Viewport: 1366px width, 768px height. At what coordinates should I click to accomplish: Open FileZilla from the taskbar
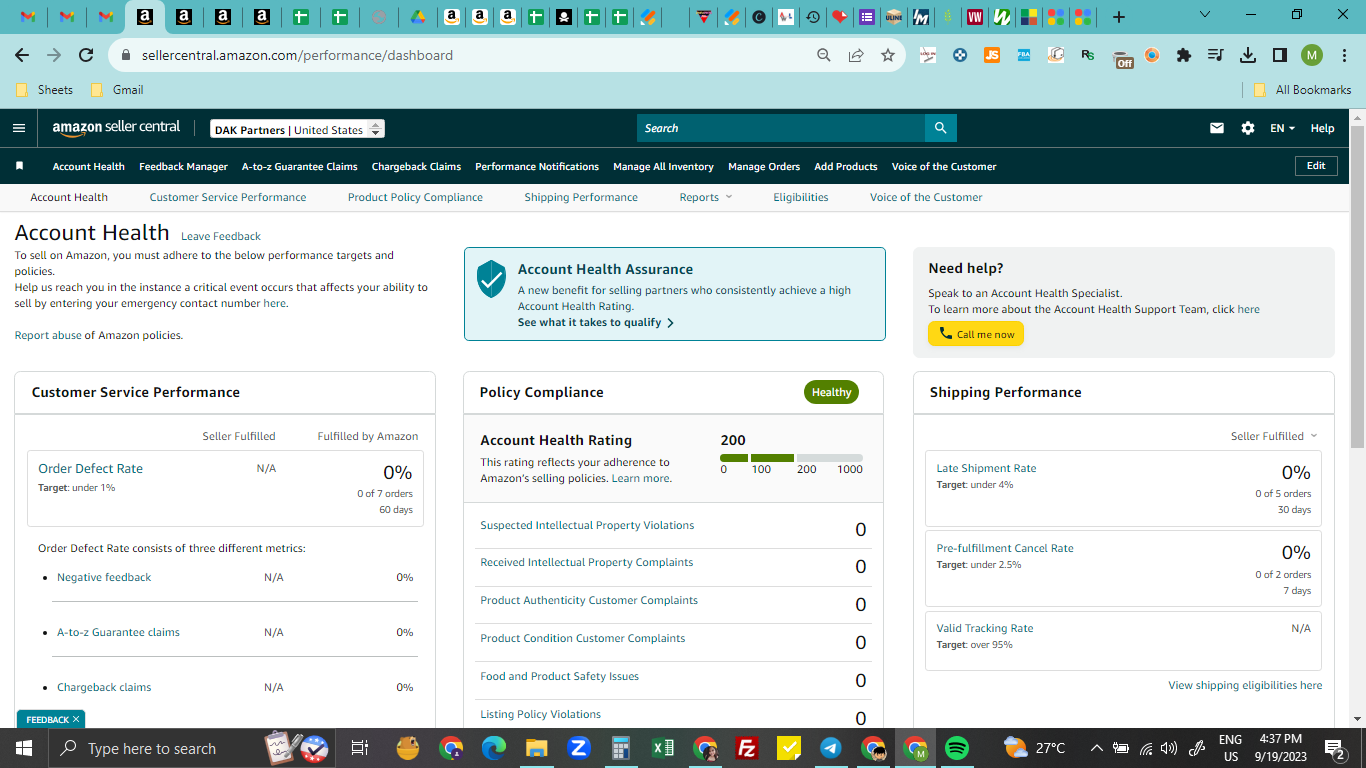click(746, 748)
